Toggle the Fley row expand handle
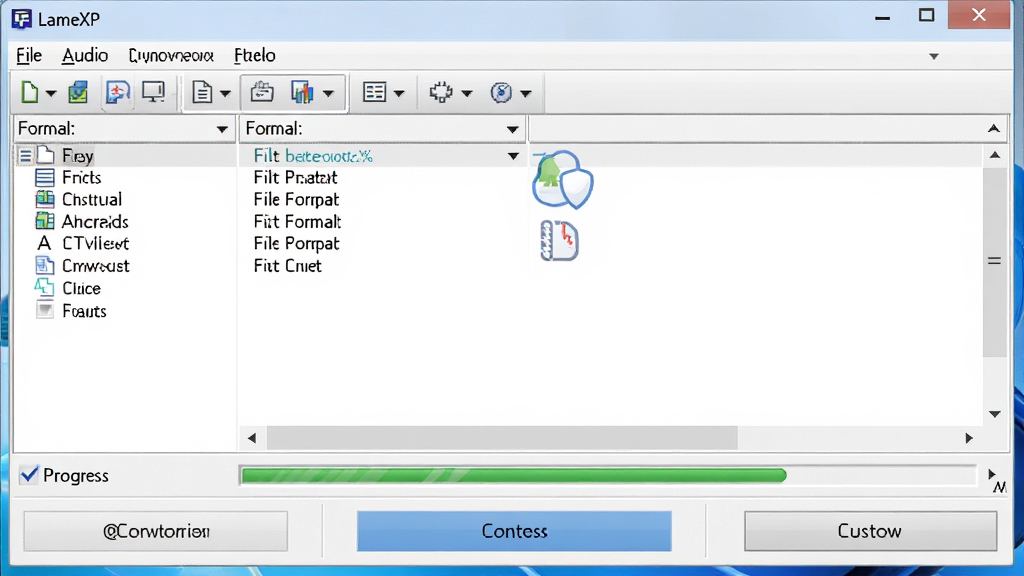 pos(25,155)
